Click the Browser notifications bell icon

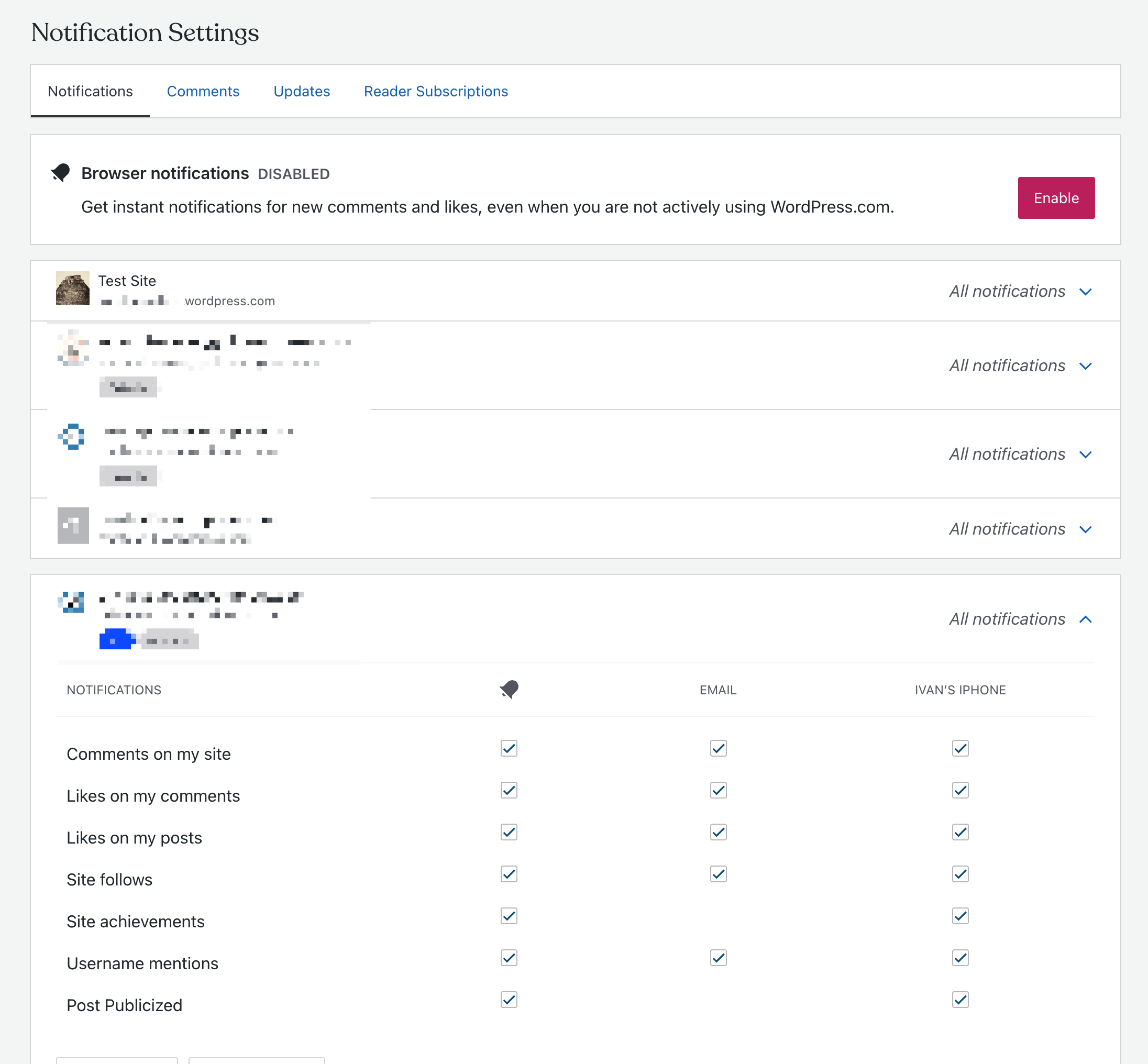click(60, 173)
